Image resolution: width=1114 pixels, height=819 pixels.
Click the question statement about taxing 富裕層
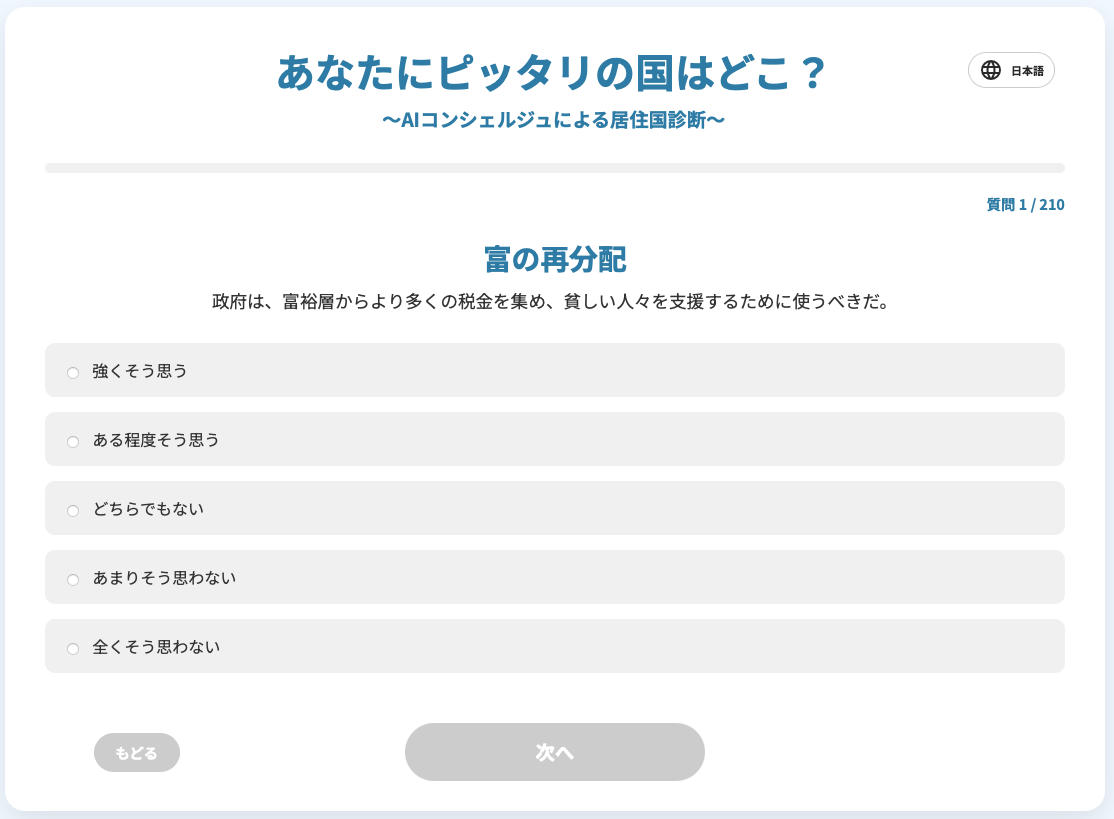click(x=552, y=302)
